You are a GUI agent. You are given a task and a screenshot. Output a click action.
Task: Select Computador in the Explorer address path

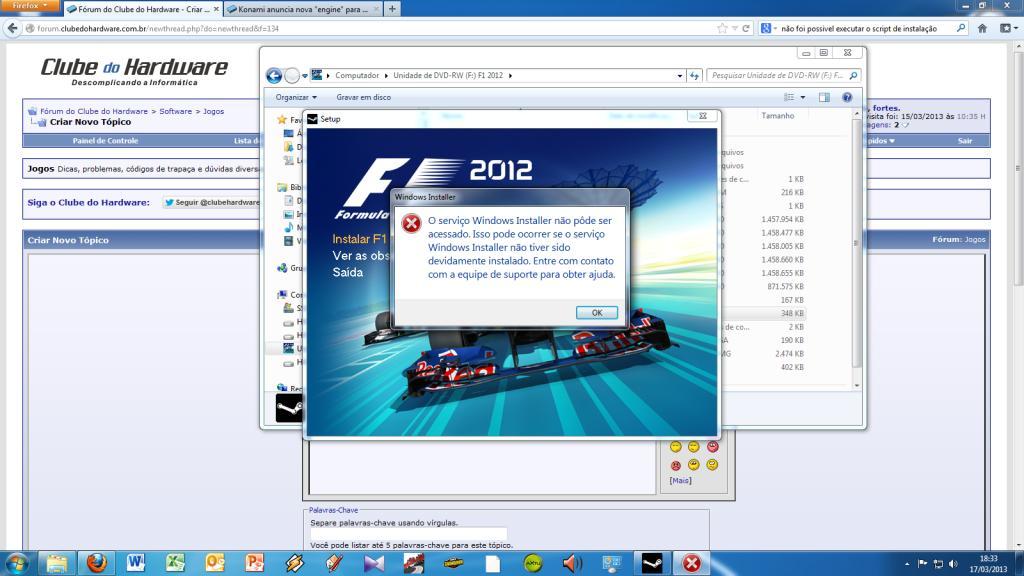click(357, 76)
